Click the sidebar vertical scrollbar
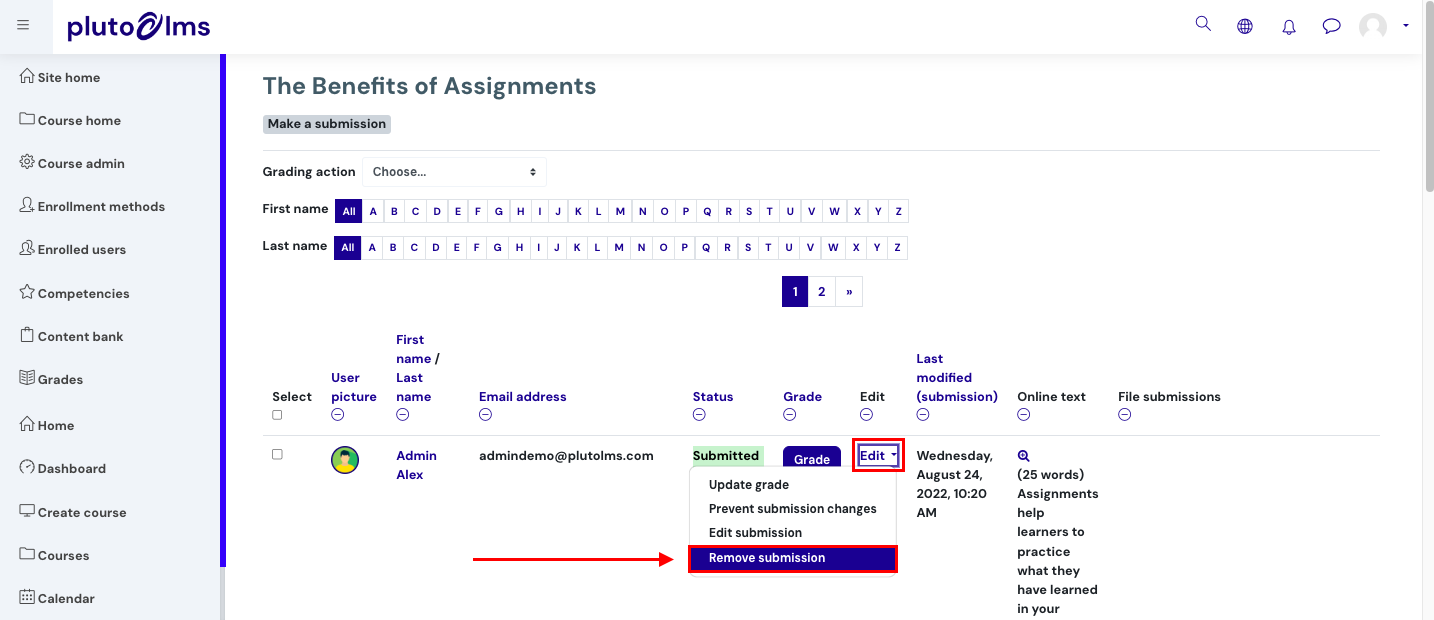 222,310
